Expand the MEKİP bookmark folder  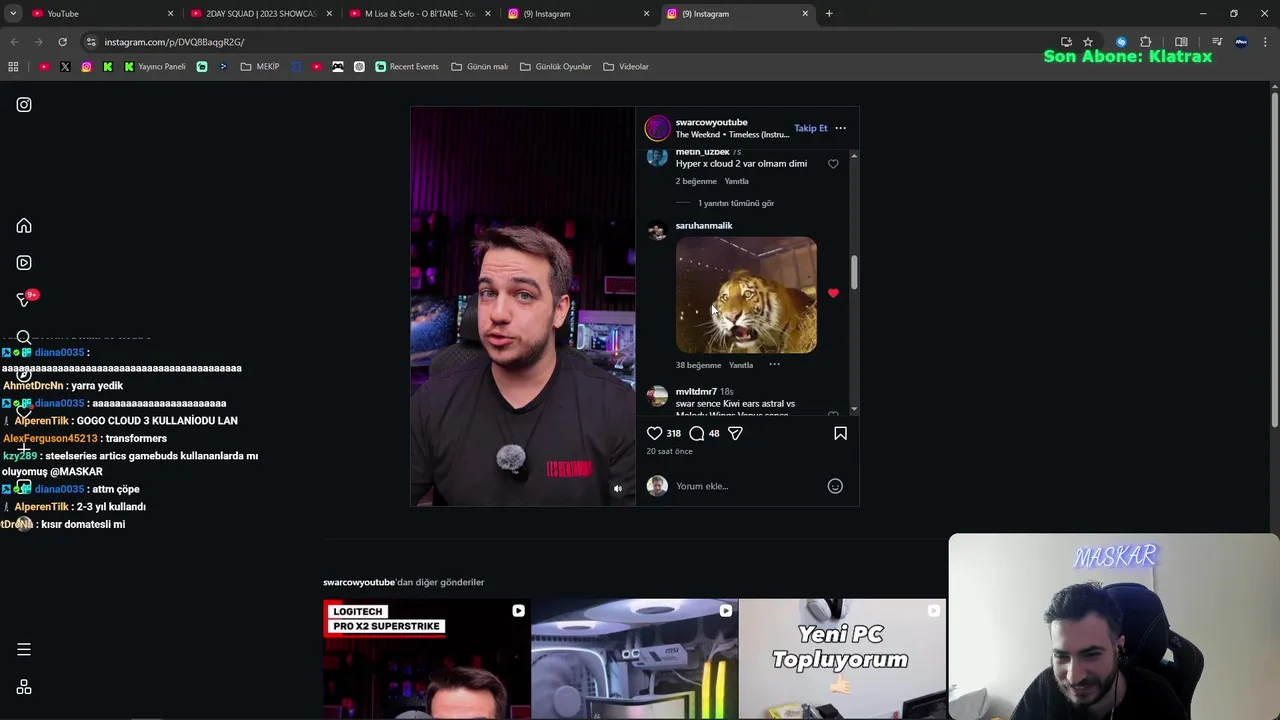click(x=260, y=67)
